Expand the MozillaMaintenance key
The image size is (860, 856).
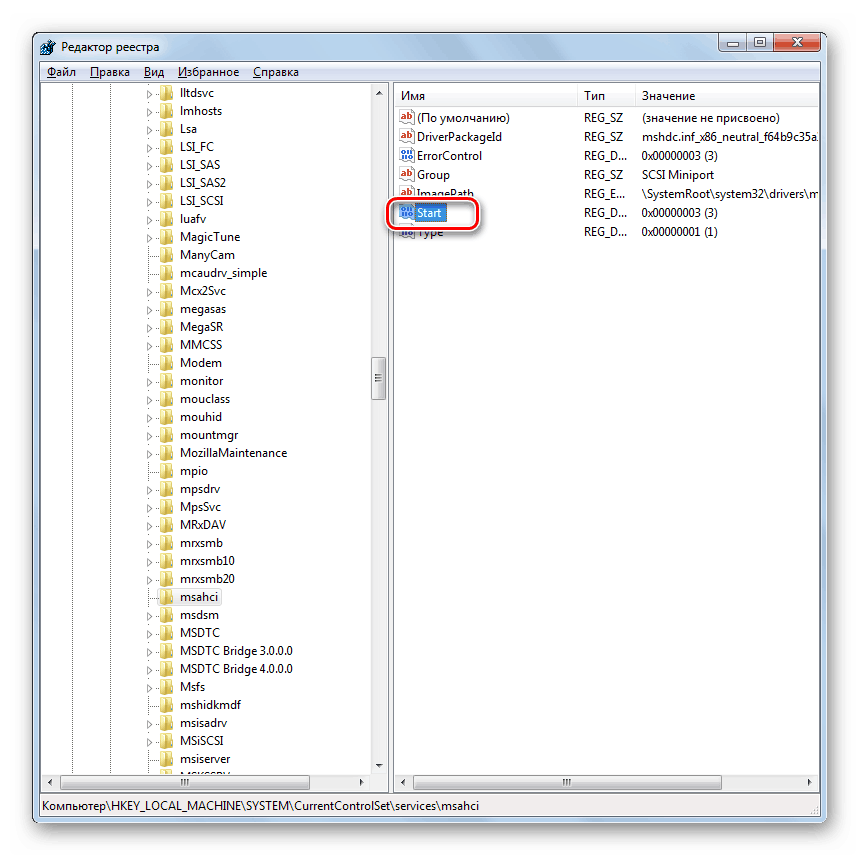click(151, 452)
